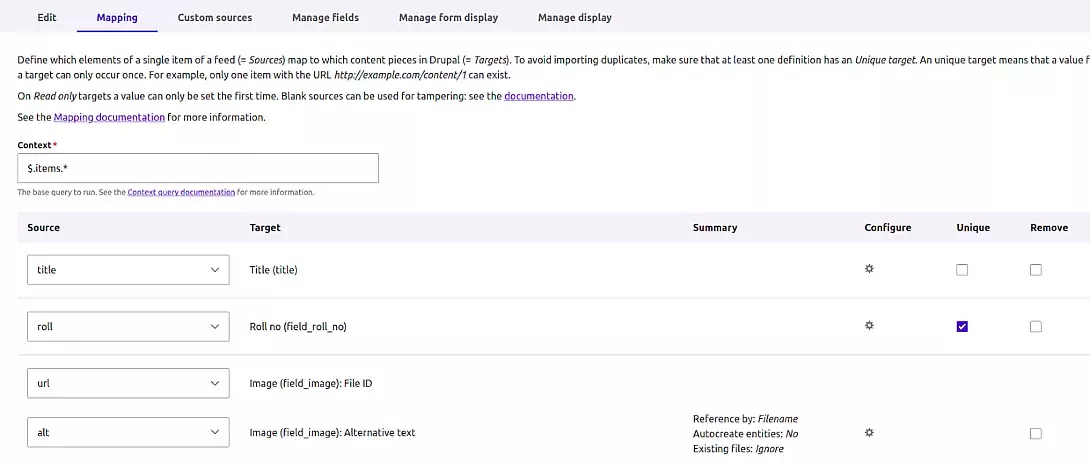
Task: Expand the title source dropdown
Action: [x=128, y=270]
